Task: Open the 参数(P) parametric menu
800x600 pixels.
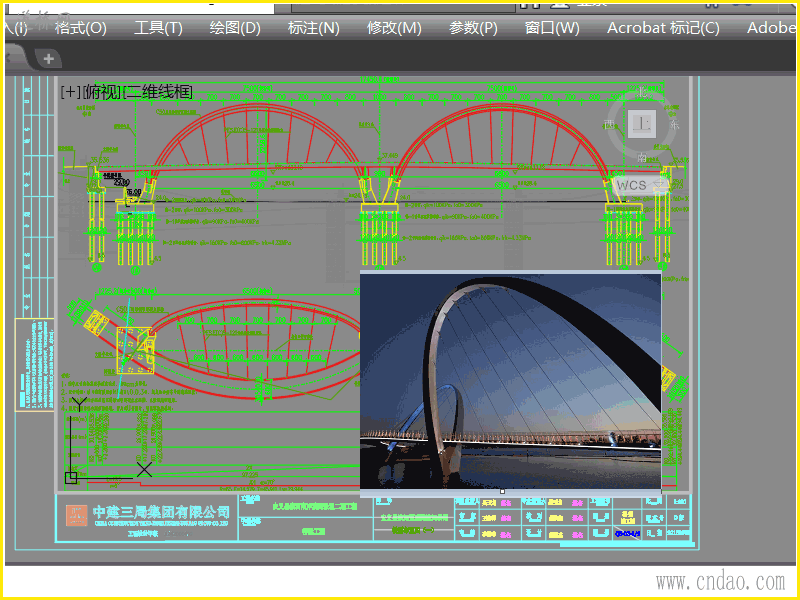Action: point(473,27)
